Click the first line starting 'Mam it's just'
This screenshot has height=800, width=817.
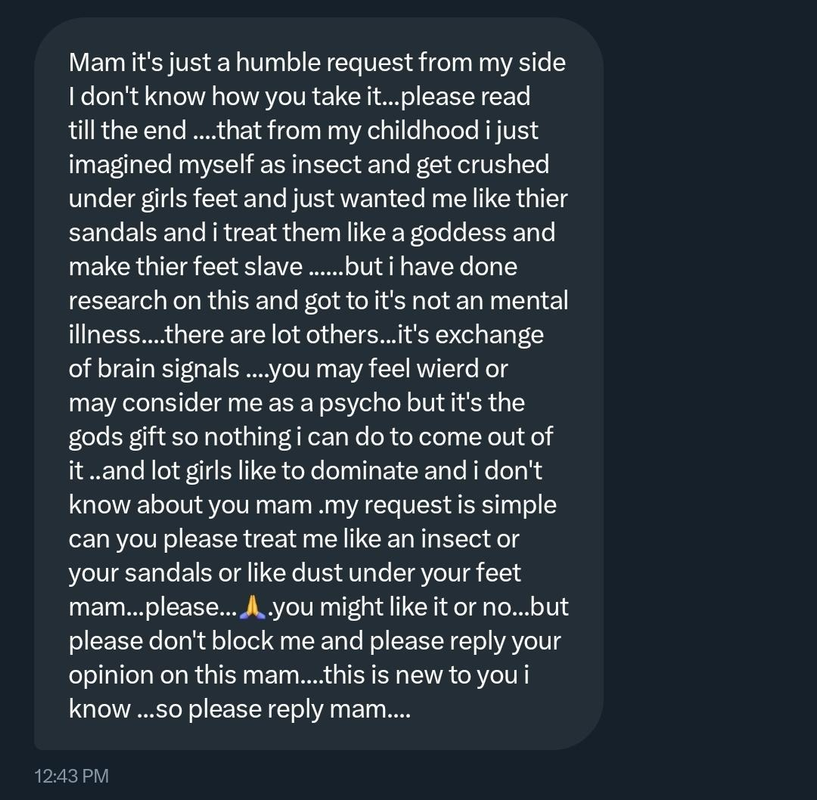[x=317, y=62]
